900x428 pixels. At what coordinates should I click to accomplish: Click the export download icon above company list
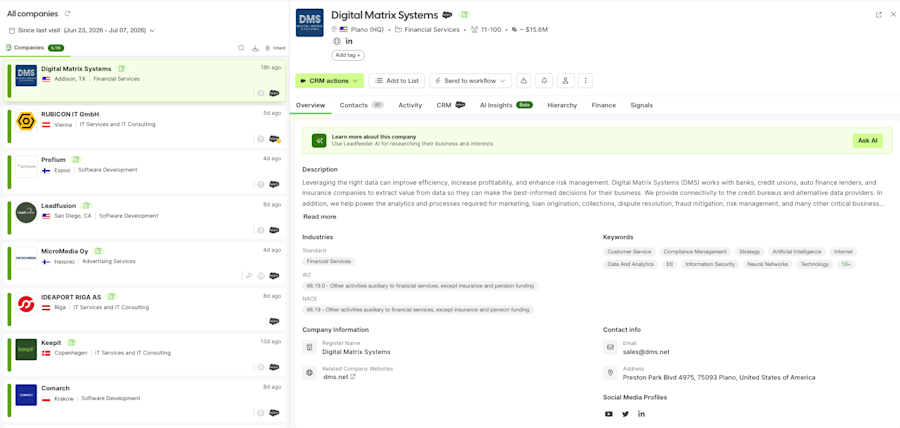[x=255, y=48]
